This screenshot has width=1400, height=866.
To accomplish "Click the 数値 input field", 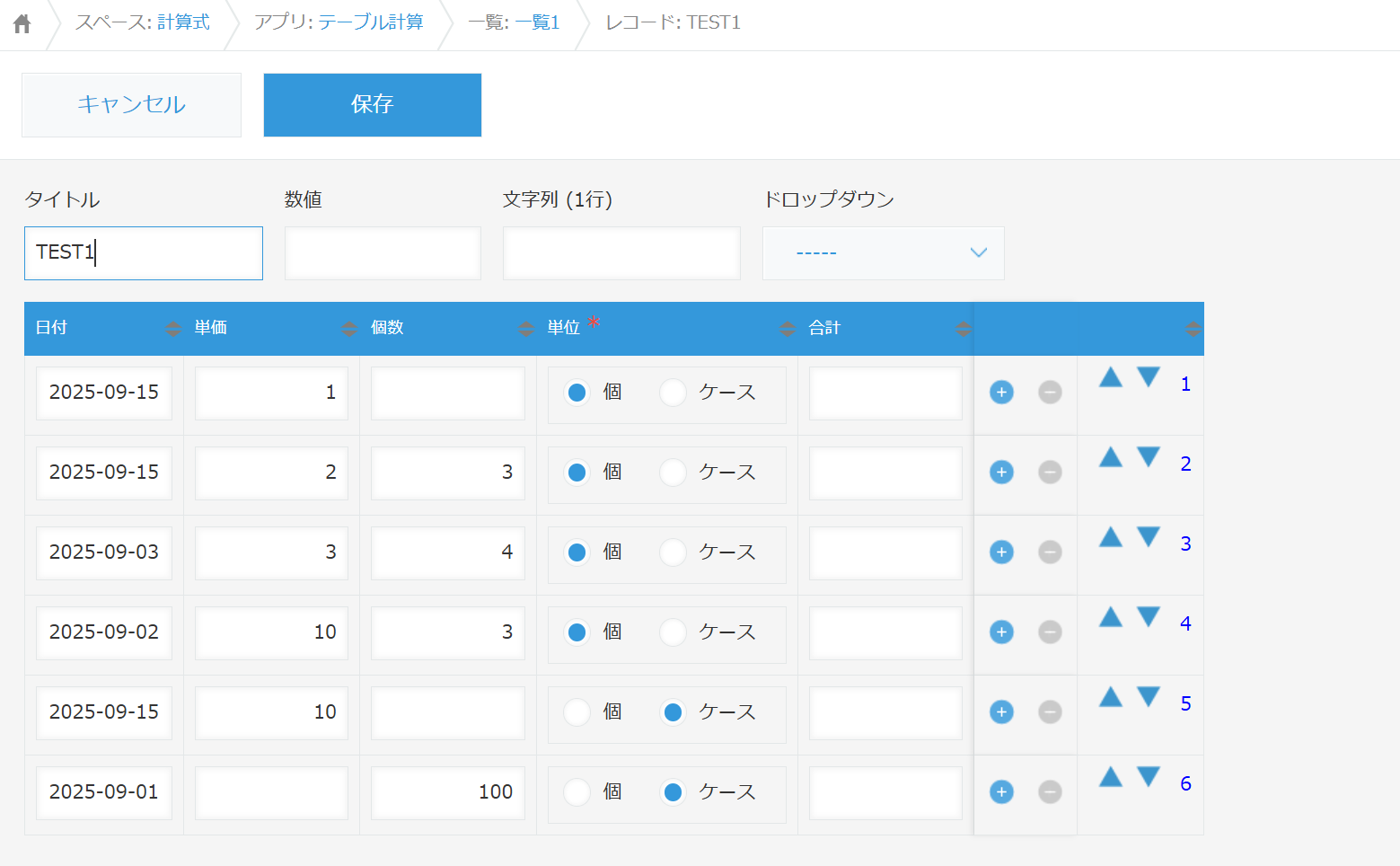I will point(383,253).
